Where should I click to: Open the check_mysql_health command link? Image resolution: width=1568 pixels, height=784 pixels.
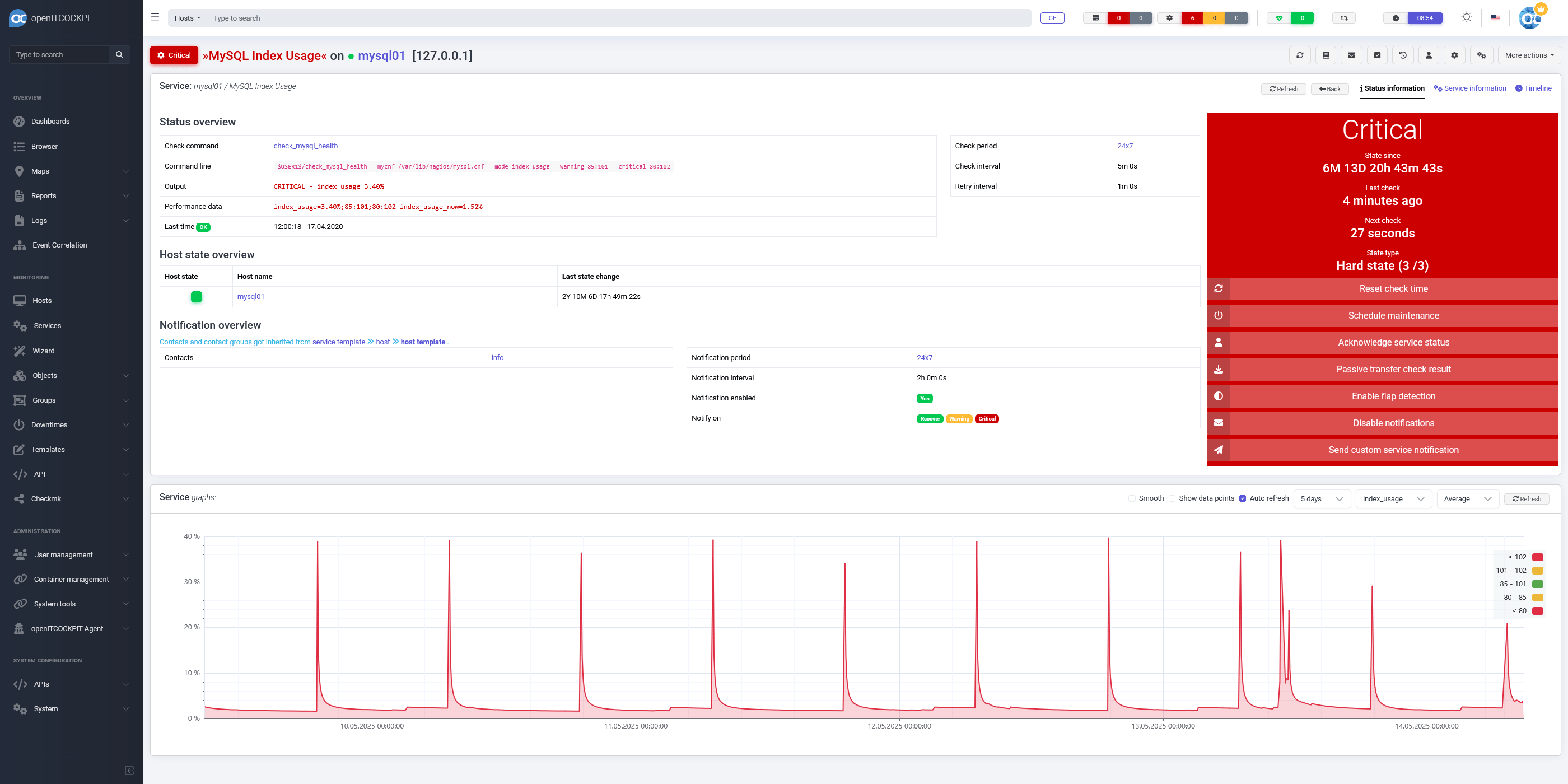click(305, 146)
